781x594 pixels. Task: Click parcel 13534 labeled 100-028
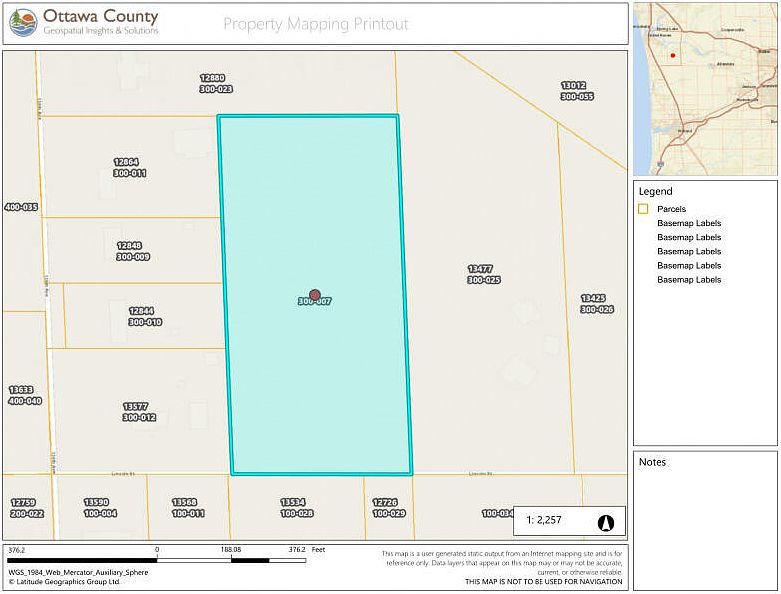[296, 507]
